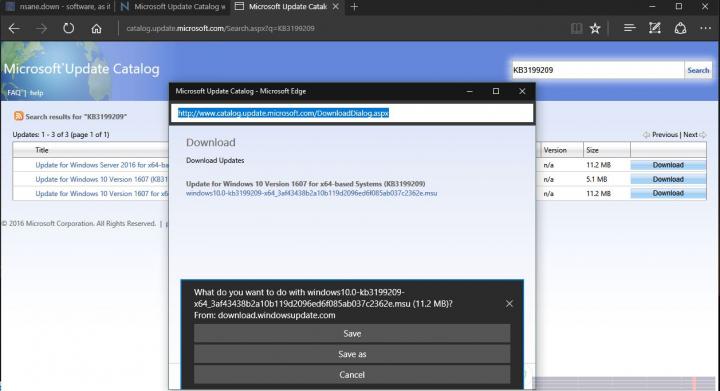Click the Share icon in Edge toolbar
720x391 pixels.
[680, 28]
